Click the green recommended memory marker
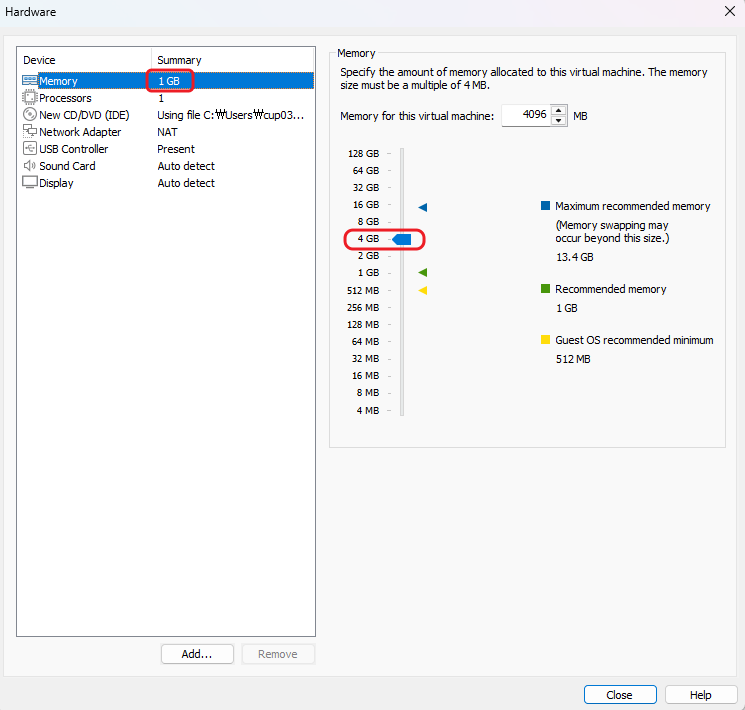The image size is (745, 710). tap(422, 272)
